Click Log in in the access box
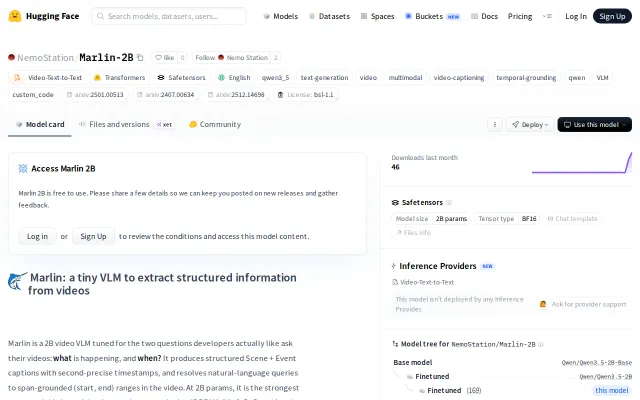640x400 pixels. [x=37, y=236]
